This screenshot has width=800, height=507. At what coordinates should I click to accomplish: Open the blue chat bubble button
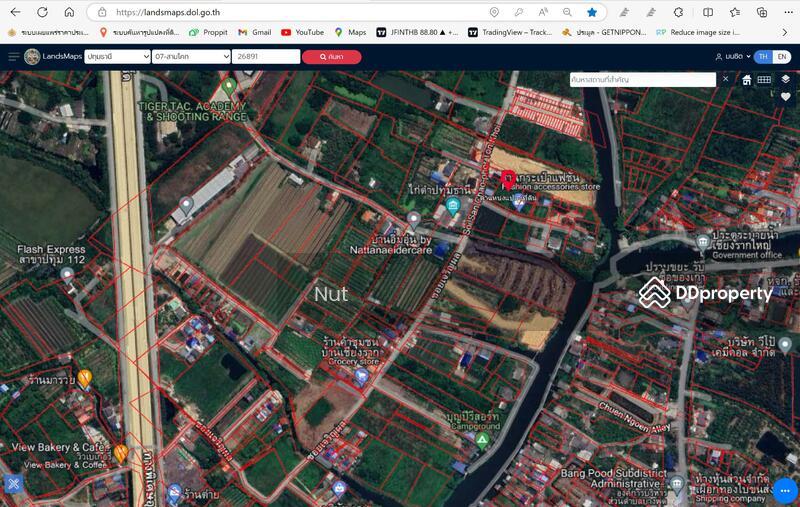click(785, 491)
